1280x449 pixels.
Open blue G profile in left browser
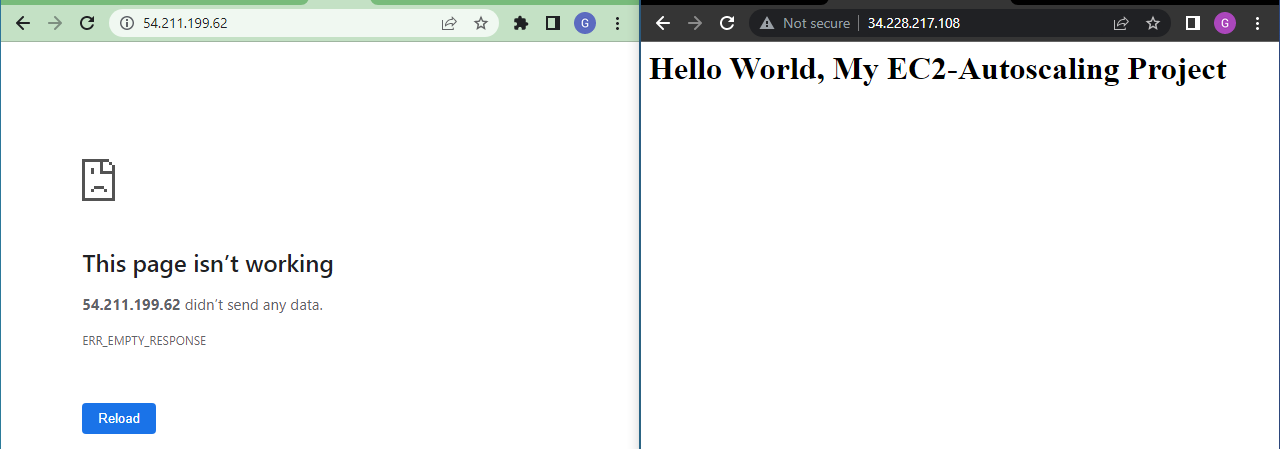click(x=585, y=23)
